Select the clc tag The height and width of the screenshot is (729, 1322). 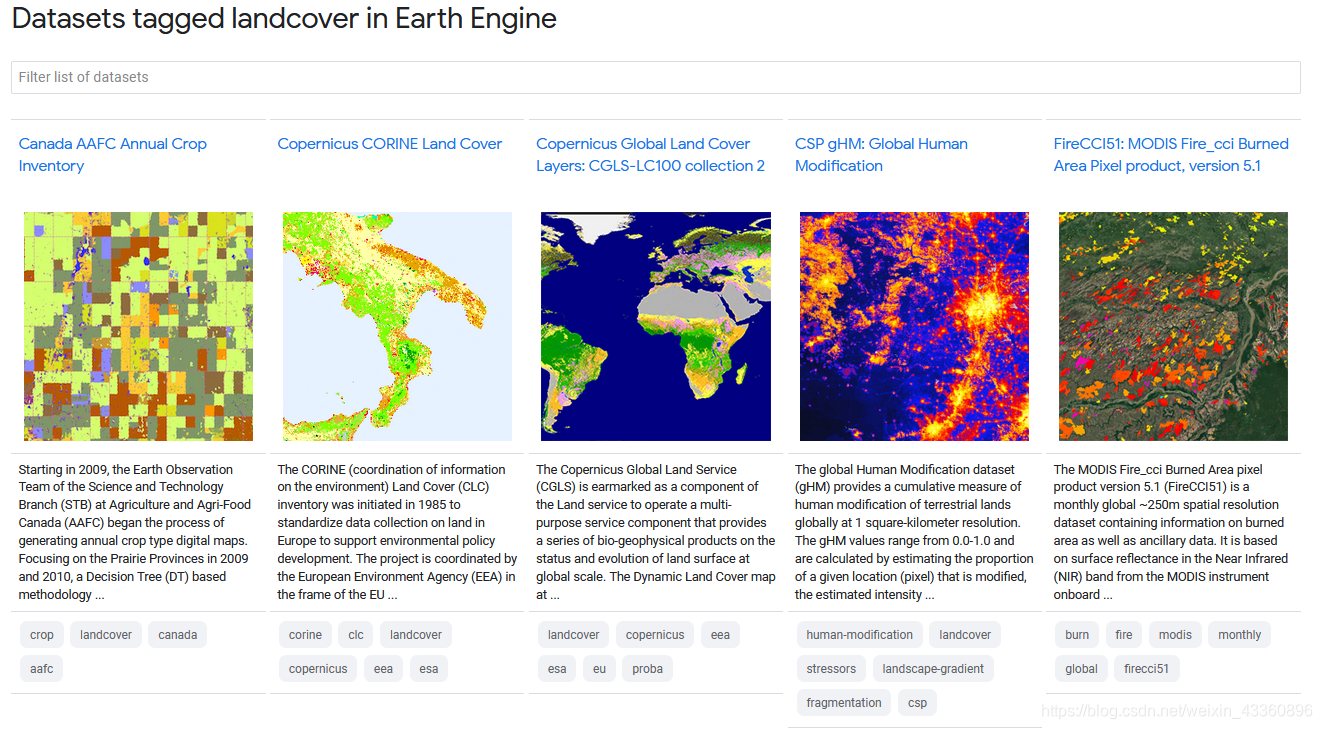pos(356,635)
